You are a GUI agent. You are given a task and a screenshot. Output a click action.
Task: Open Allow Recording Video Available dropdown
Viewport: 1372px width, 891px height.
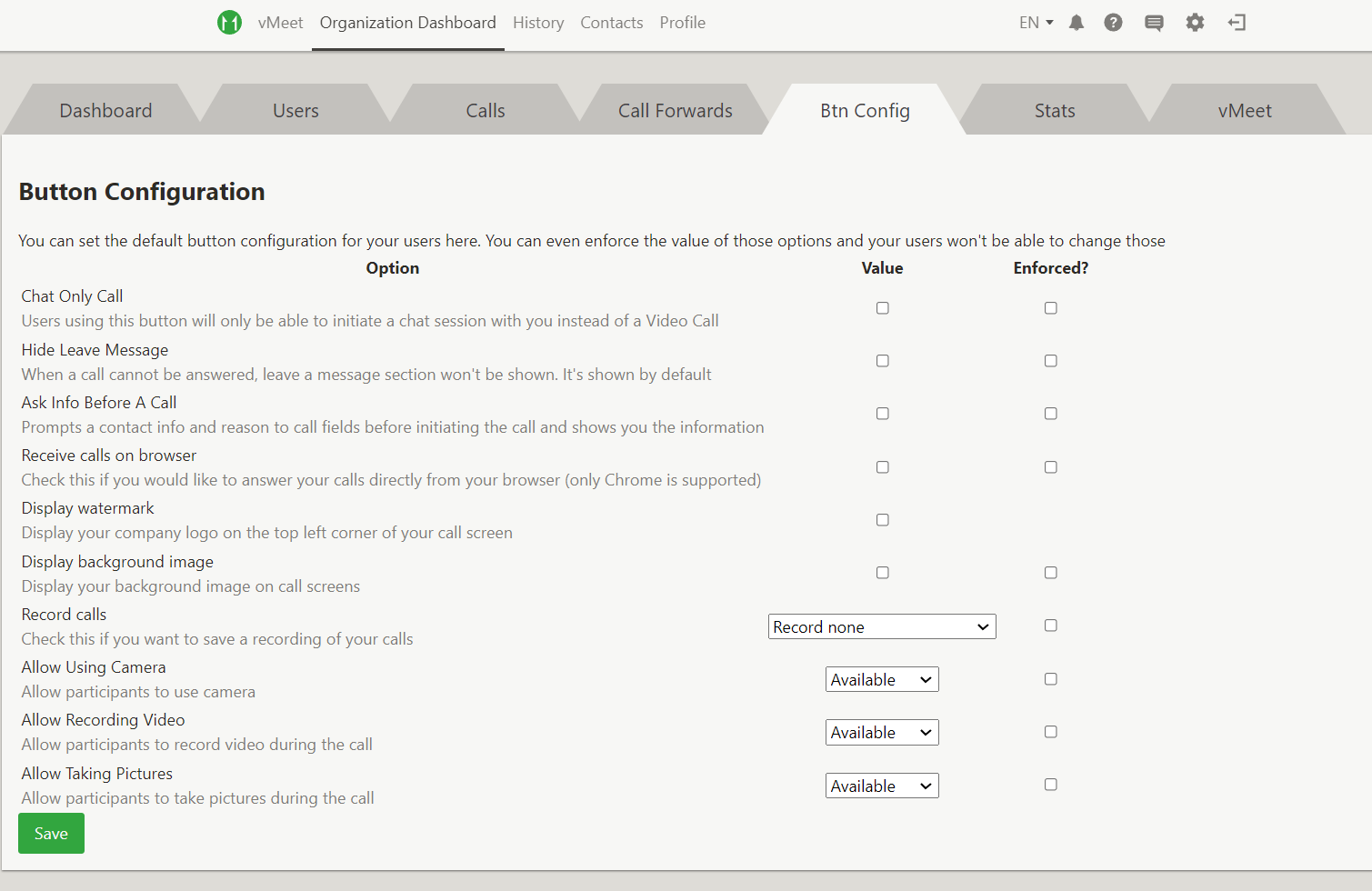point(882,733)
